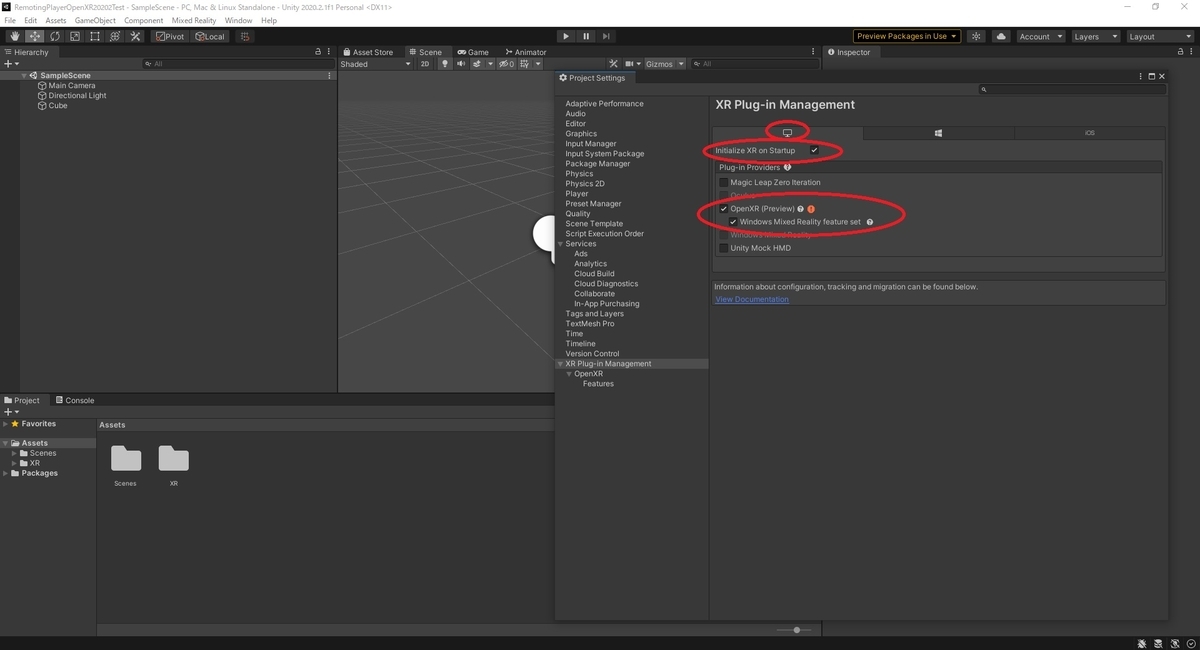The width and height of the screenshot is (1200, 650).
Task: Select the iOS platform tab
Action: 1090,133
